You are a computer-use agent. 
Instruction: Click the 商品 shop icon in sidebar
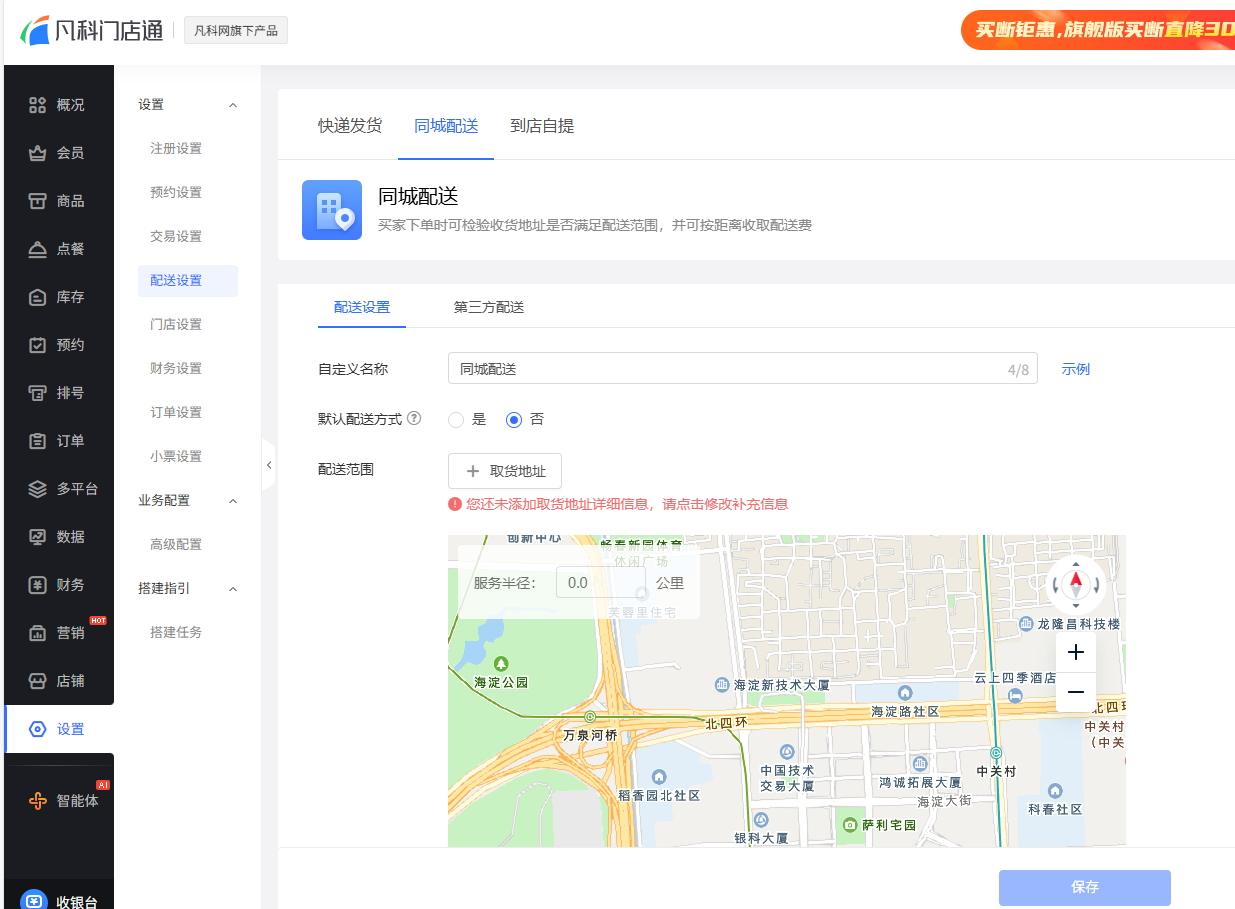[38, 201]
